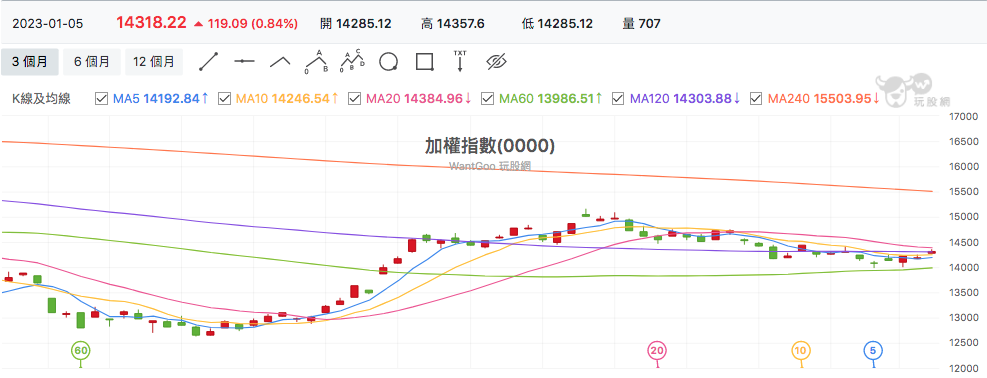Select the 0-A-B-C-D wave drawing tool
The height and width of the screenshot is (378, 987).
pyautogui.click(x=352, y=61)
